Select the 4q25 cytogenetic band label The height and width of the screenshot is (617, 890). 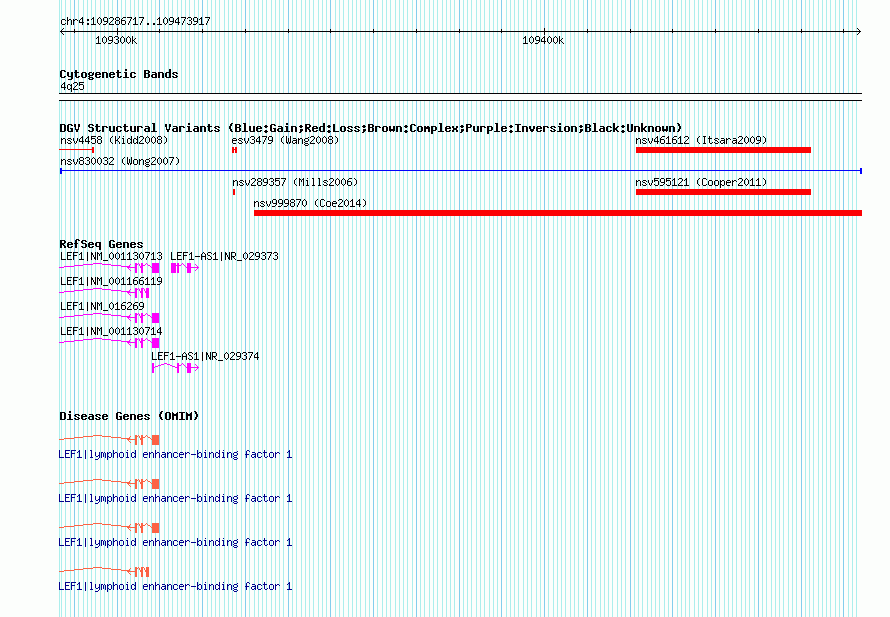[72, 86]
